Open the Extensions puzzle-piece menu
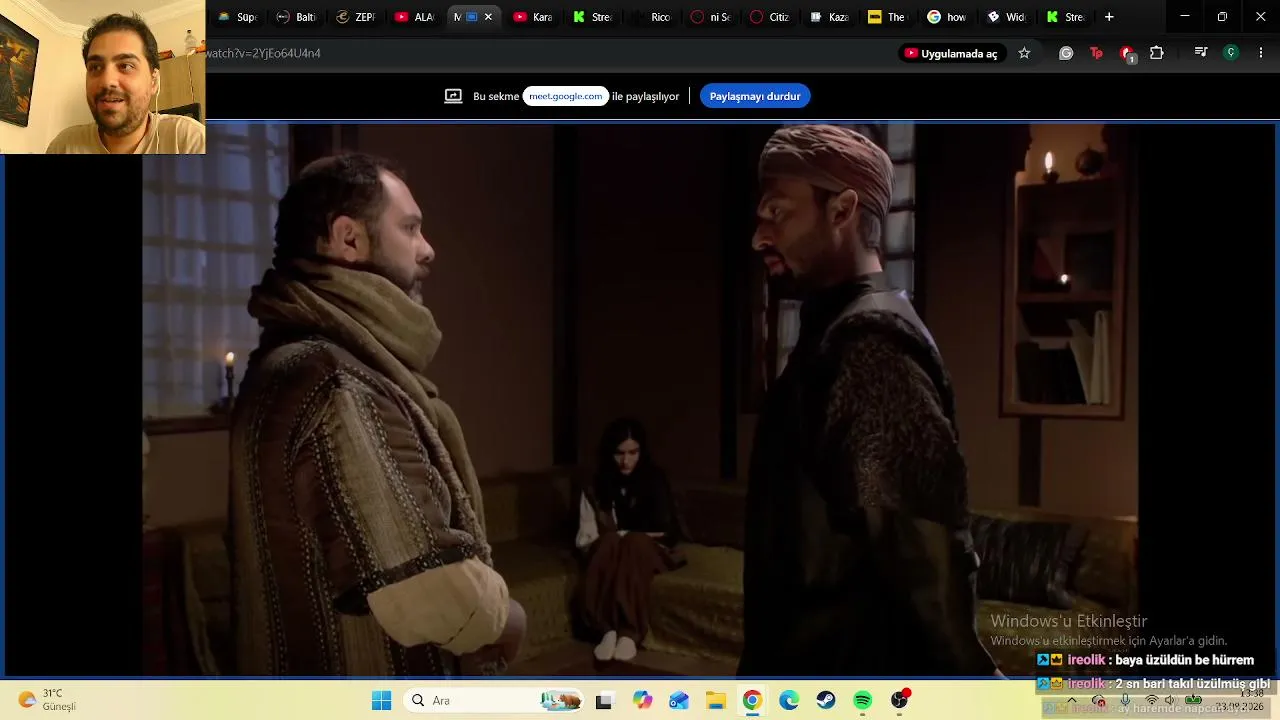This screenshot has width=1280, height=720. 1157,53
